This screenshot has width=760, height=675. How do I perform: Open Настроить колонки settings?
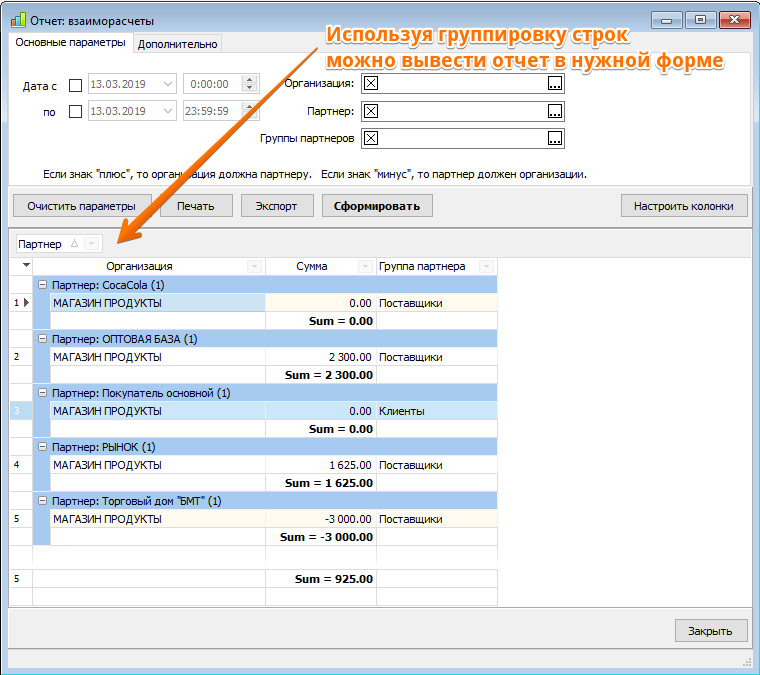684,206
